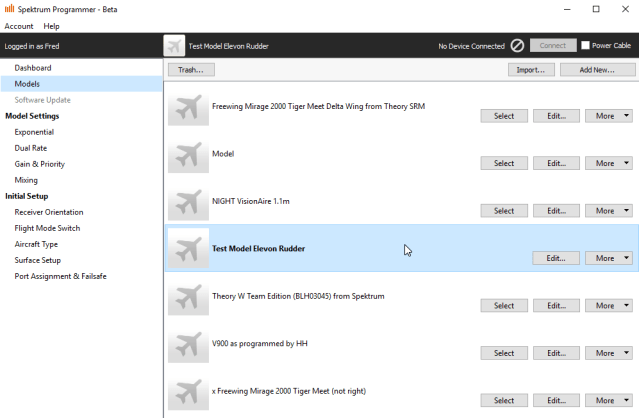Click the current model airplane icon in header
Image resolution: width=639 pixels, height=418 pixels.
[175, 46]
